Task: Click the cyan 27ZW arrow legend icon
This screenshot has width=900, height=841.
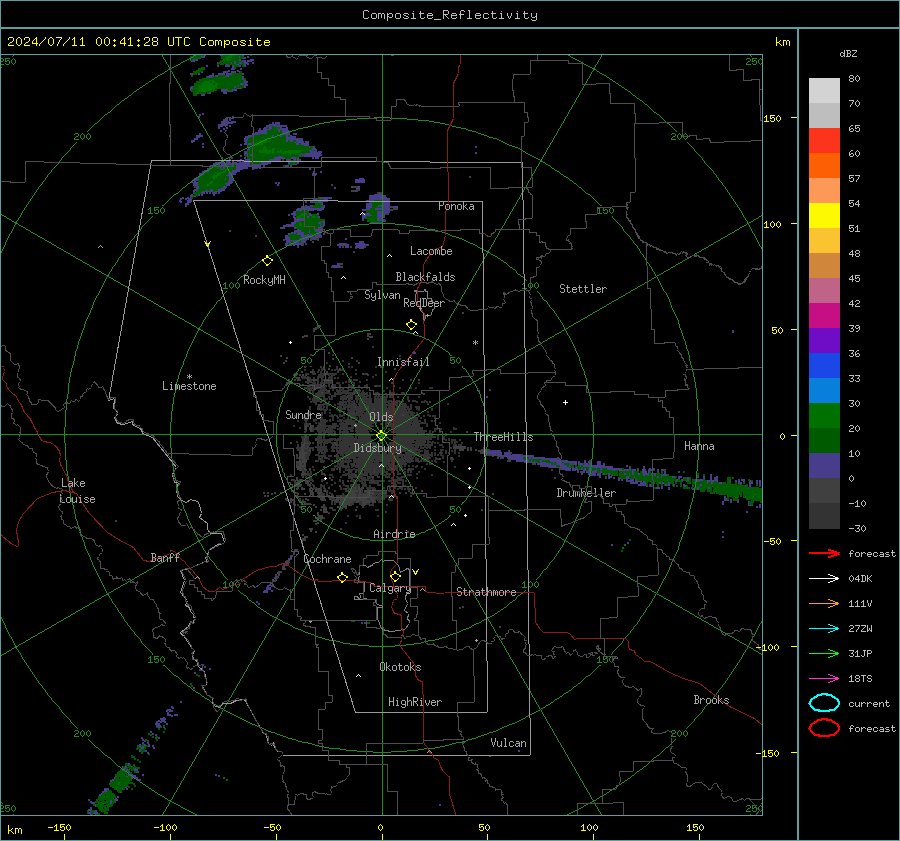Action: (824, 629)
